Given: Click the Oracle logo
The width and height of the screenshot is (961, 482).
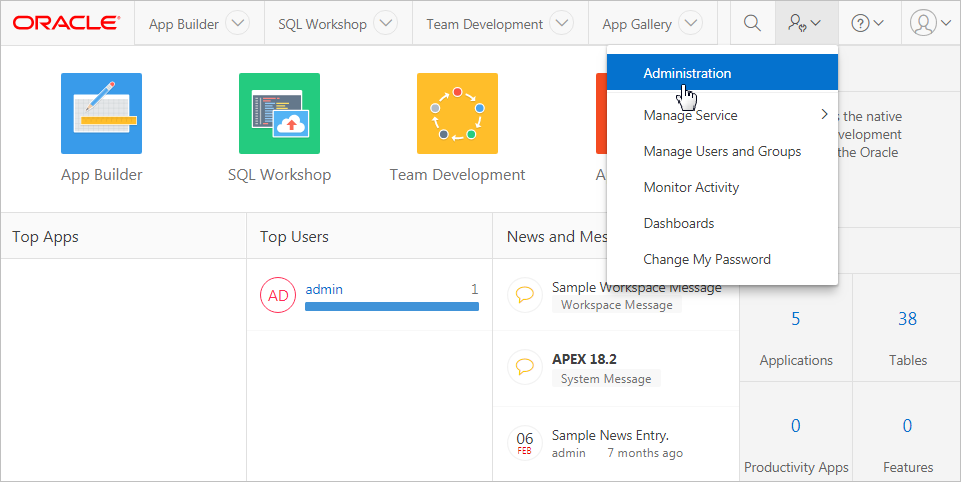Looking at the screenshot, I should click(x=66, y=23).
